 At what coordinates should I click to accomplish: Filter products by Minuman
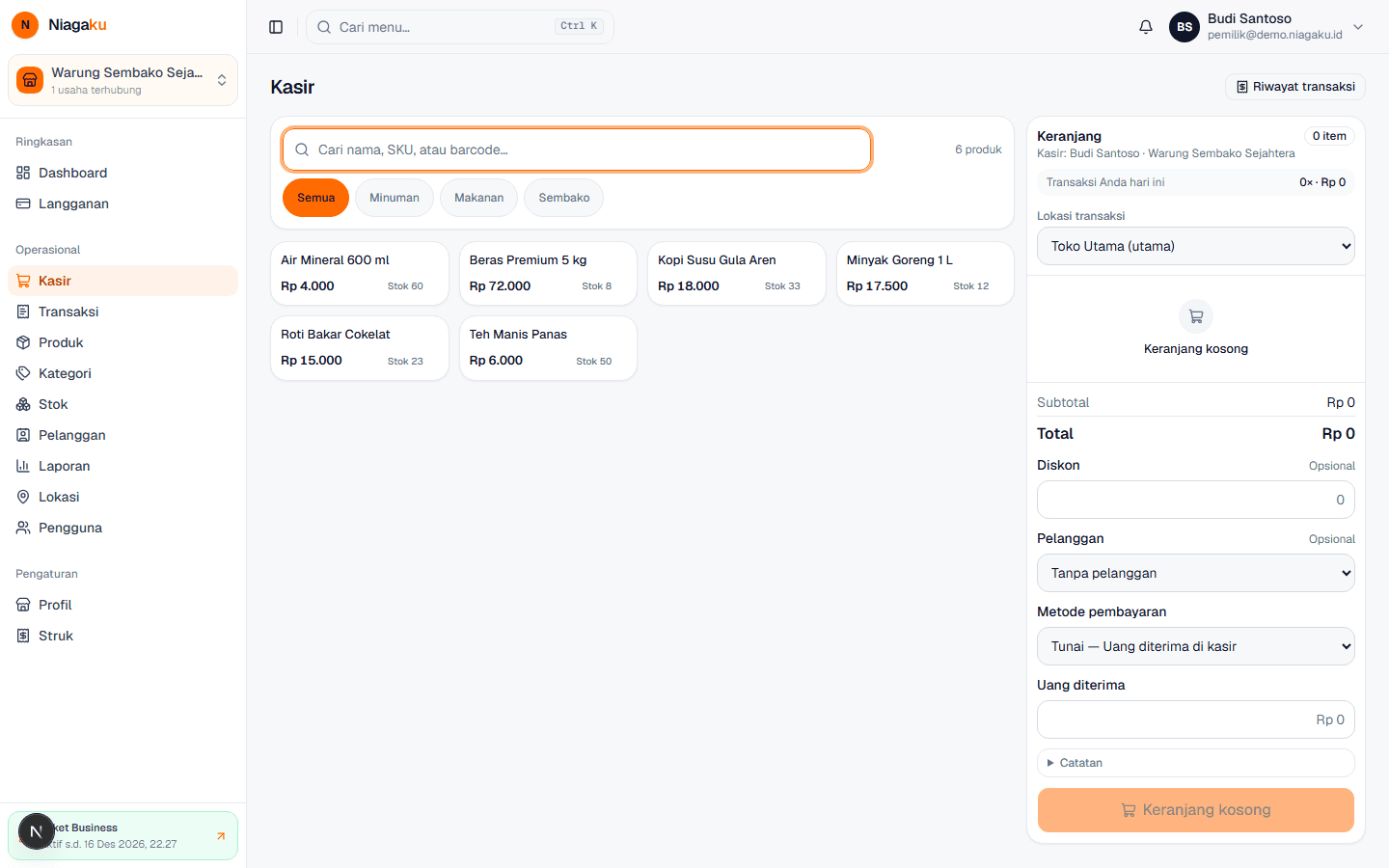tap(395, 198)
